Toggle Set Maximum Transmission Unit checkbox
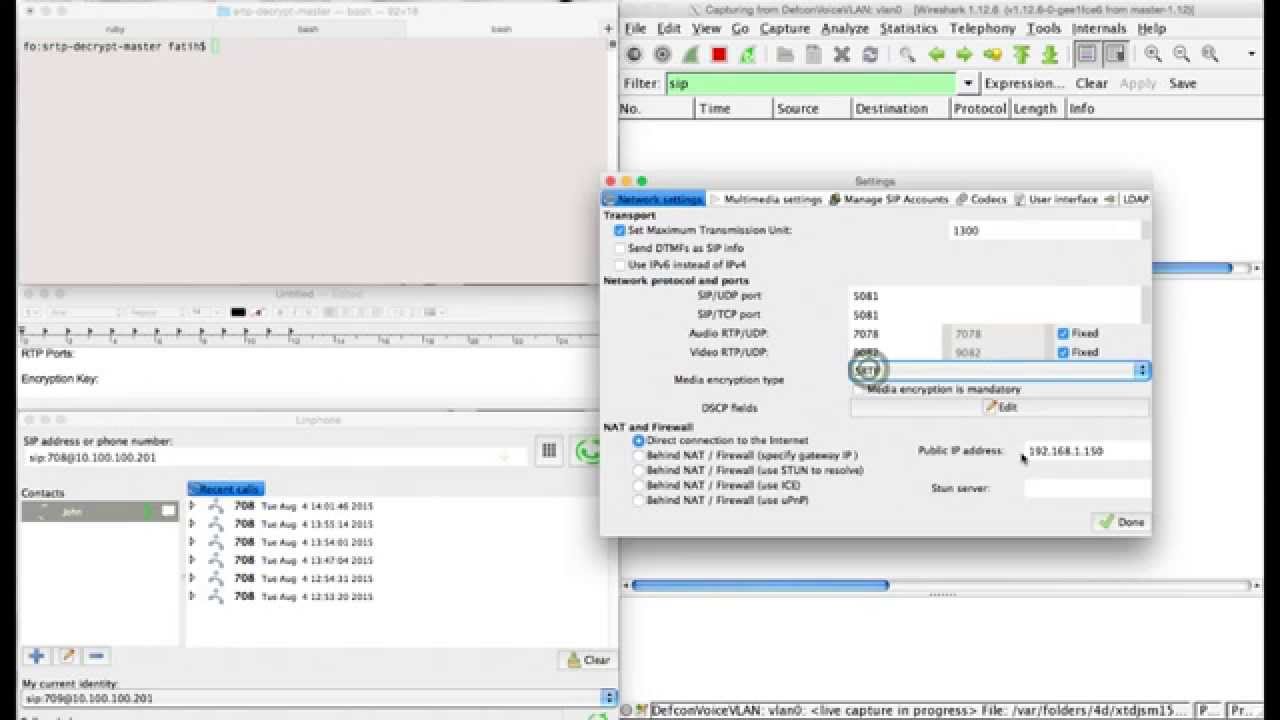Viewport: 1280px width, 720px height. (x=620, y=230)
